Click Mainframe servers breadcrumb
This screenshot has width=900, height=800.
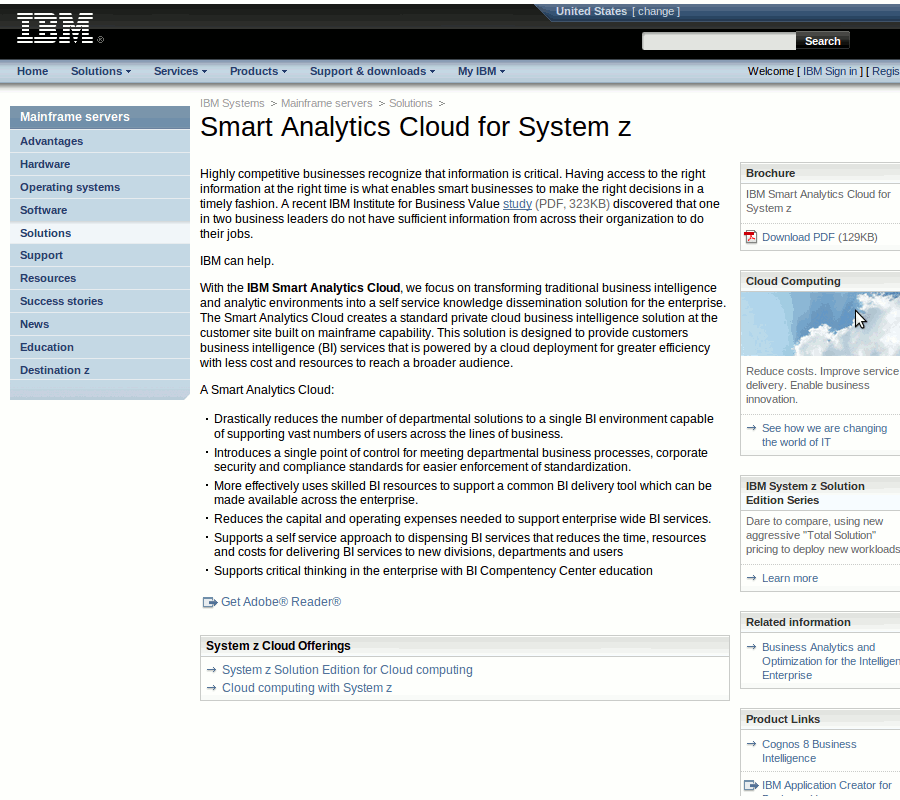pos(326,103)
